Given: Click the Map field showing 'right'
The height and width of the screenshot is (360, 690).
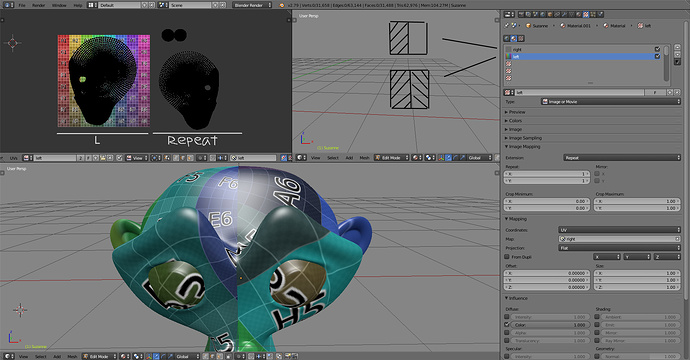Looking at the screenshot, I should 620,239.
